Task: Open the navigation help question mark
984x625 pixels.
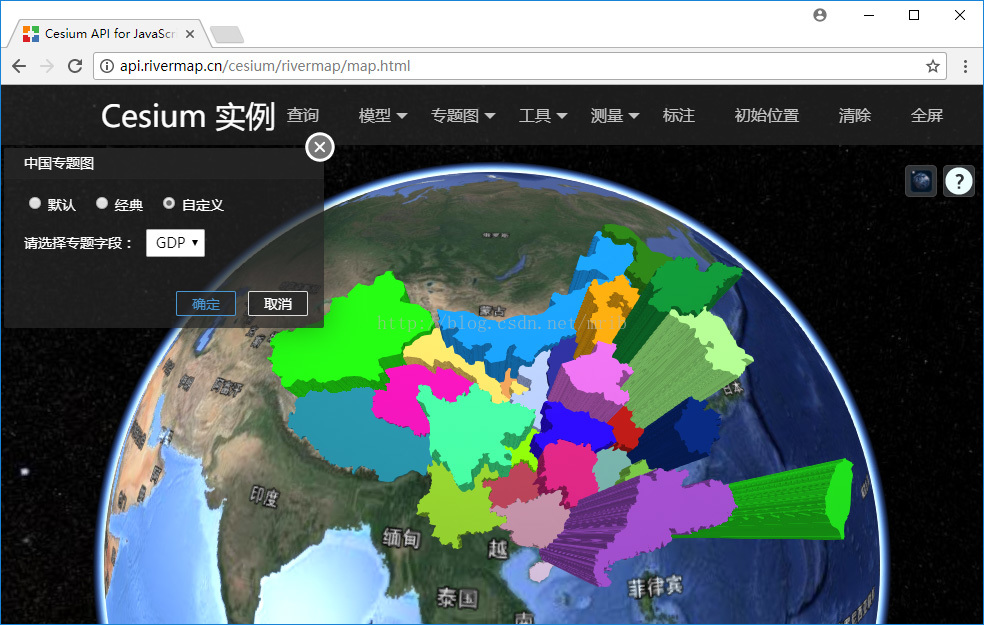Action: pos(958,181)
